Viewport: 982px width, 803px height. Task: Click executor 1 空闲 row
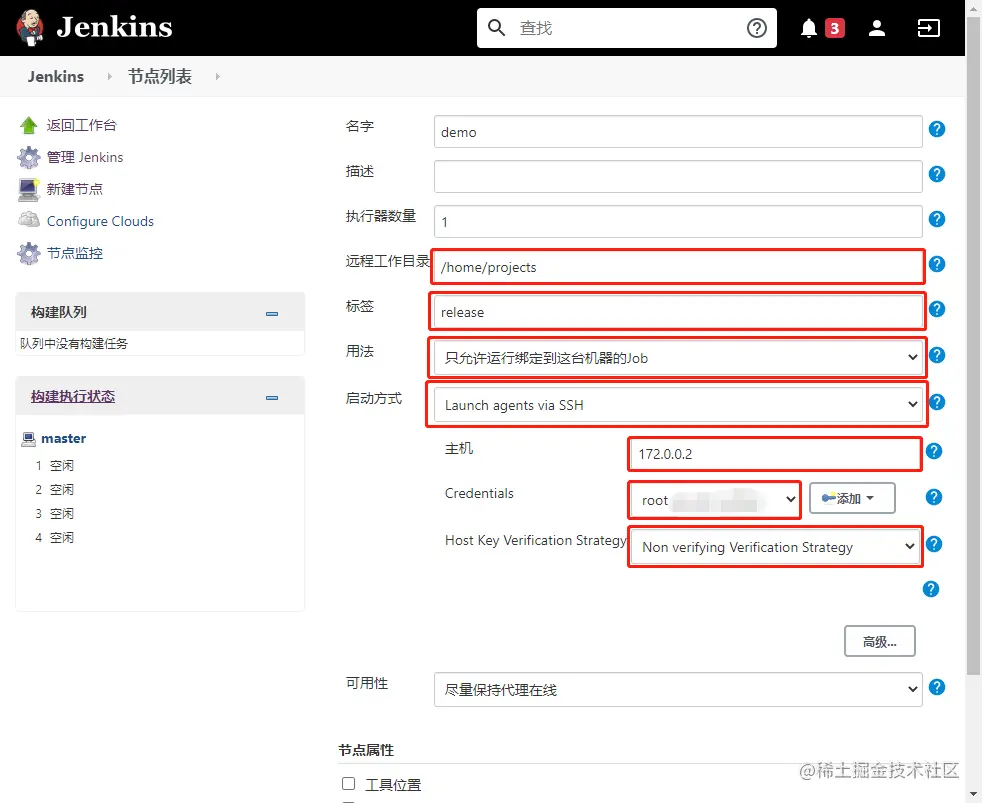(54, 465)
